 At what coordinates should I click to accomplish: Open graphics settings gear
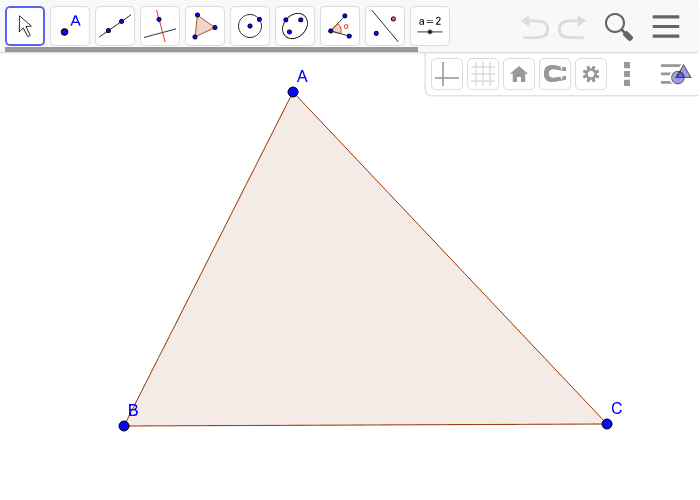tap(591, 74)
